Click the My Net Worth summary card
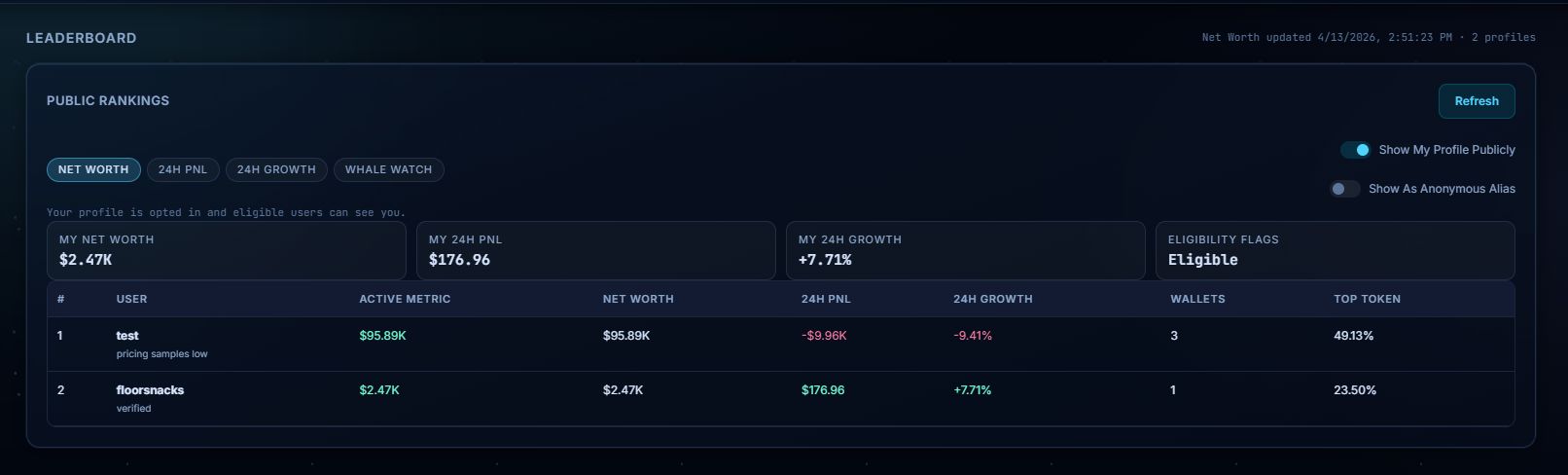The height and width of the screenshot is (475, 1568). [x=226, y=250]
